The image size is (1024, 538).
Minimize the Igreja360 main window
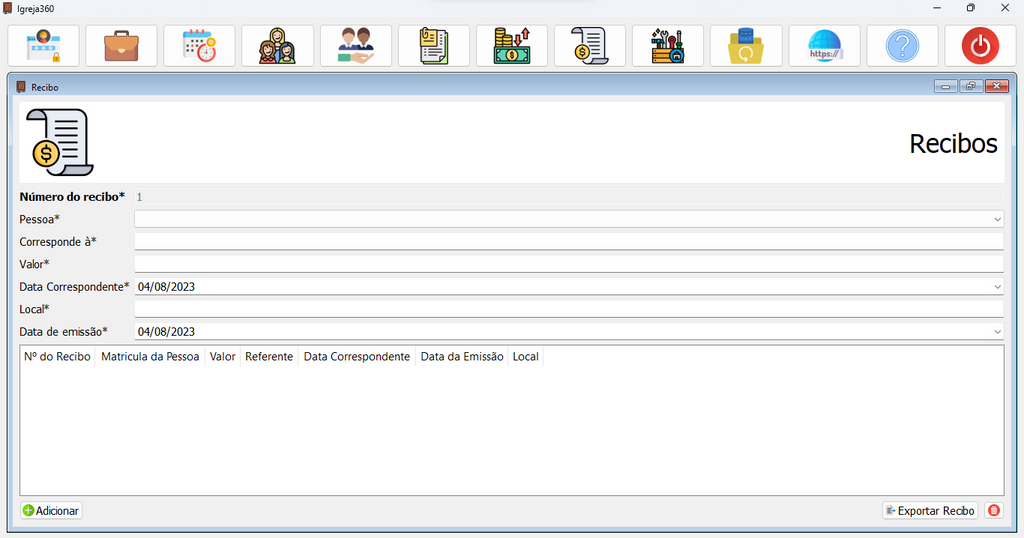click(936, 8)
